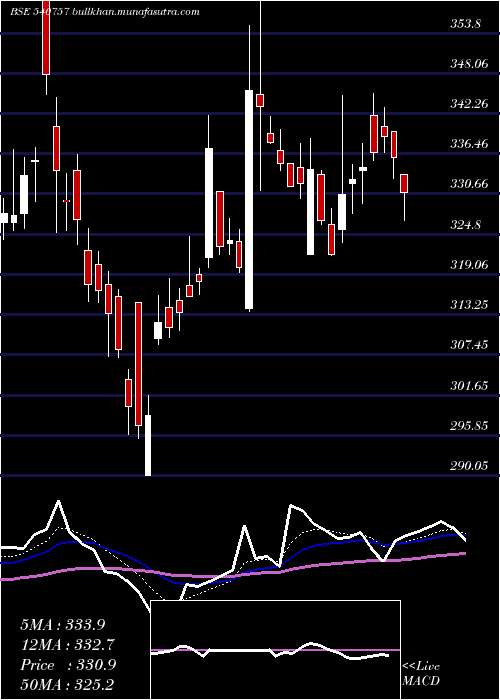Select the 12MA : 332.7 readout
Viewport: 500px width, 700px height.
click(67, 645)
